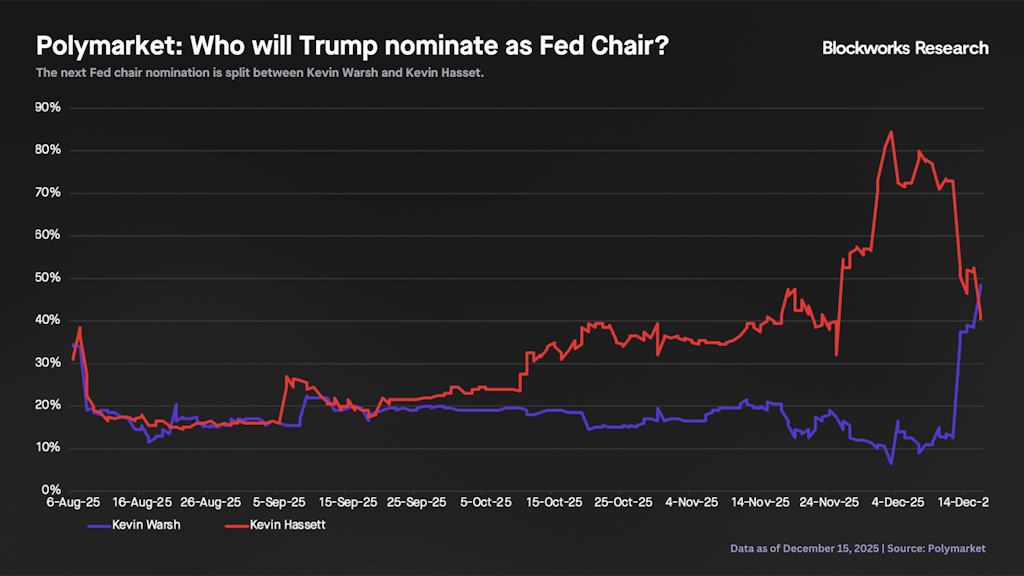The image size is (1024, 576).
Task: Click the chart title about Fed Chair
Action: coord(352,46)
